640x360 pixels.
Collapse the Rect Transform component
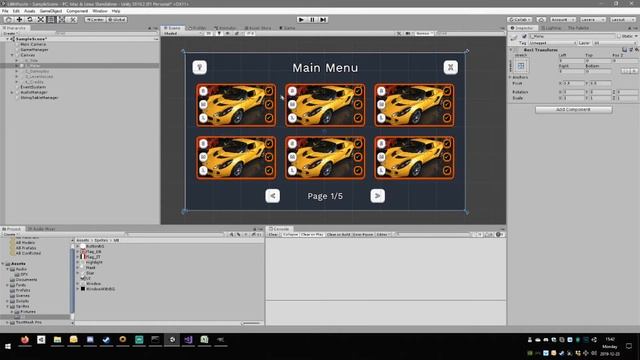click(x=511, y=49)
